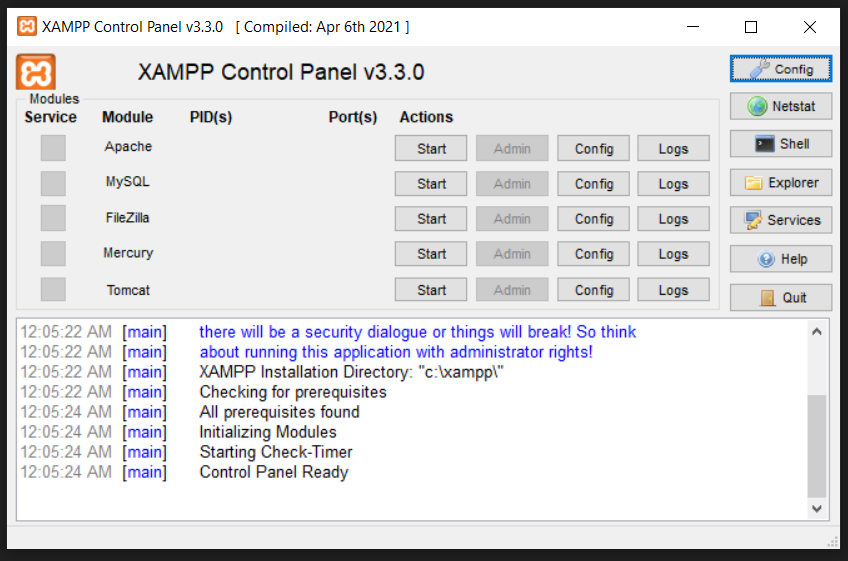848x561 pixels.
Task: View Tomcat Logs
Action: 673,289
